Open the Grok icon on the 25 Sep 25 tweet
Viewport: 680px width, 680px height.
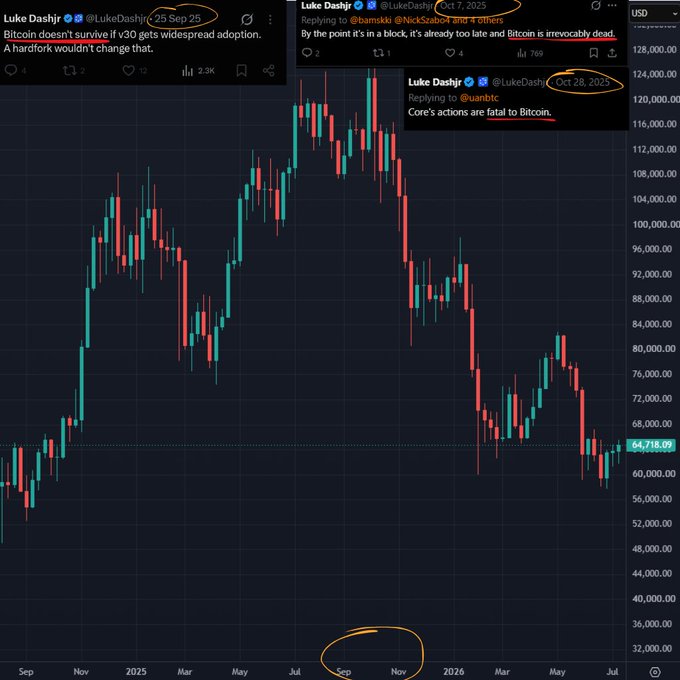point(247,19)
